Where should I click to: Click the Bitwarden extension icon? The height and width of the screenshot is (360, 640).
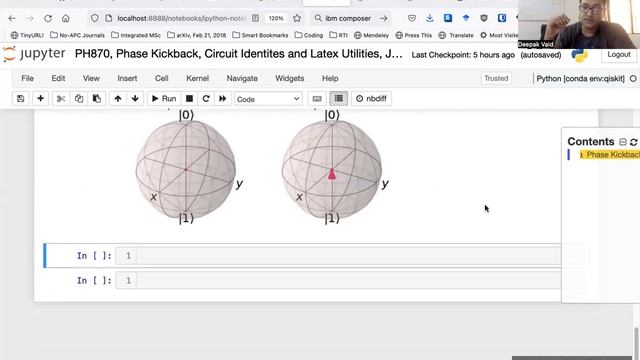click(x=502, y=18)
